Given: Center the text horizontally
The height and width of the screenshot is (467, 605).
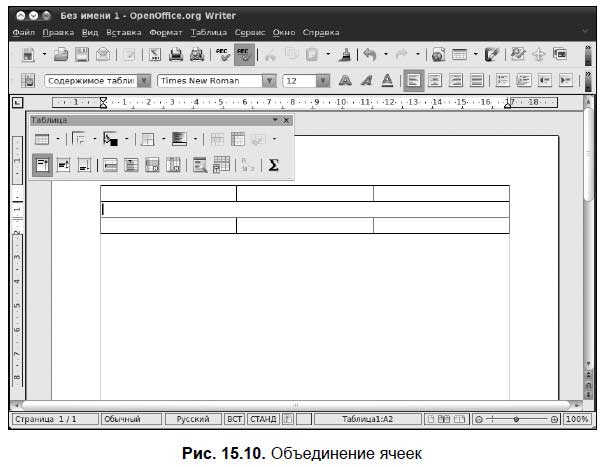Looking at the screenshot, I should [435, 81].
